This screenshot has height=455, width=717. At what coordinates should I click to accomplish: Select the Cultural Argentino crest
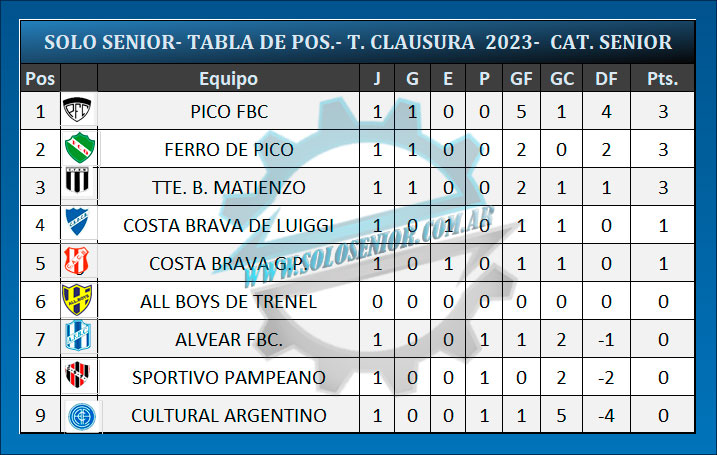(78, 415)
